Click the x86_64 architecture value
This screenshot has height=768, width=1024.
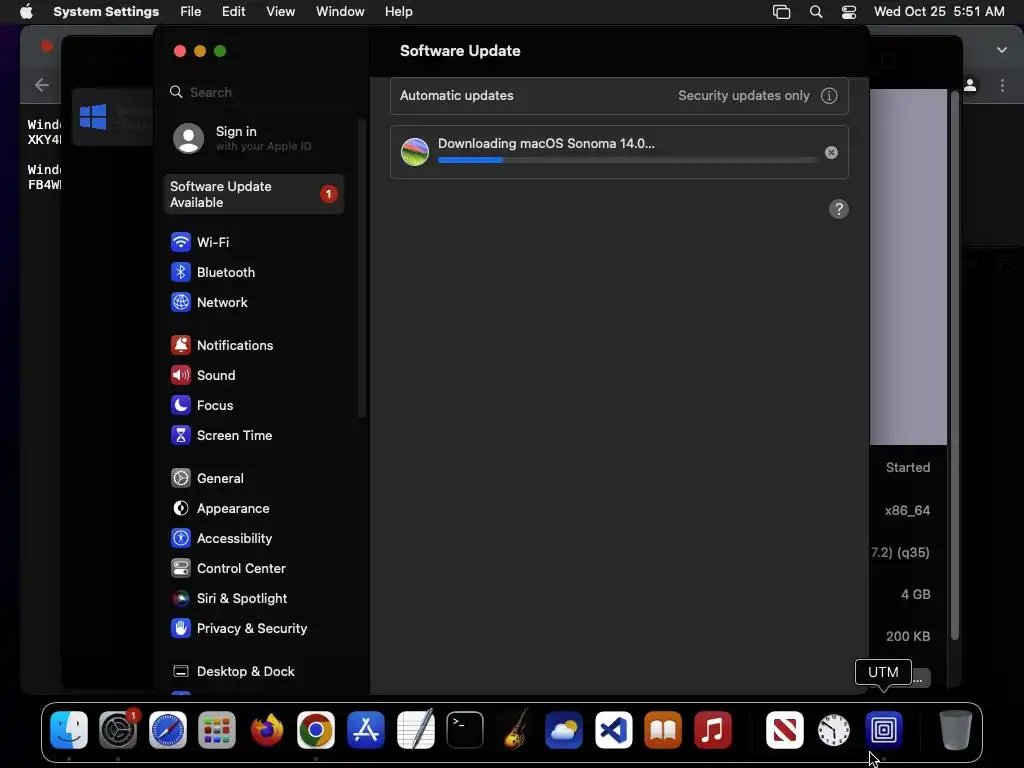907,511
